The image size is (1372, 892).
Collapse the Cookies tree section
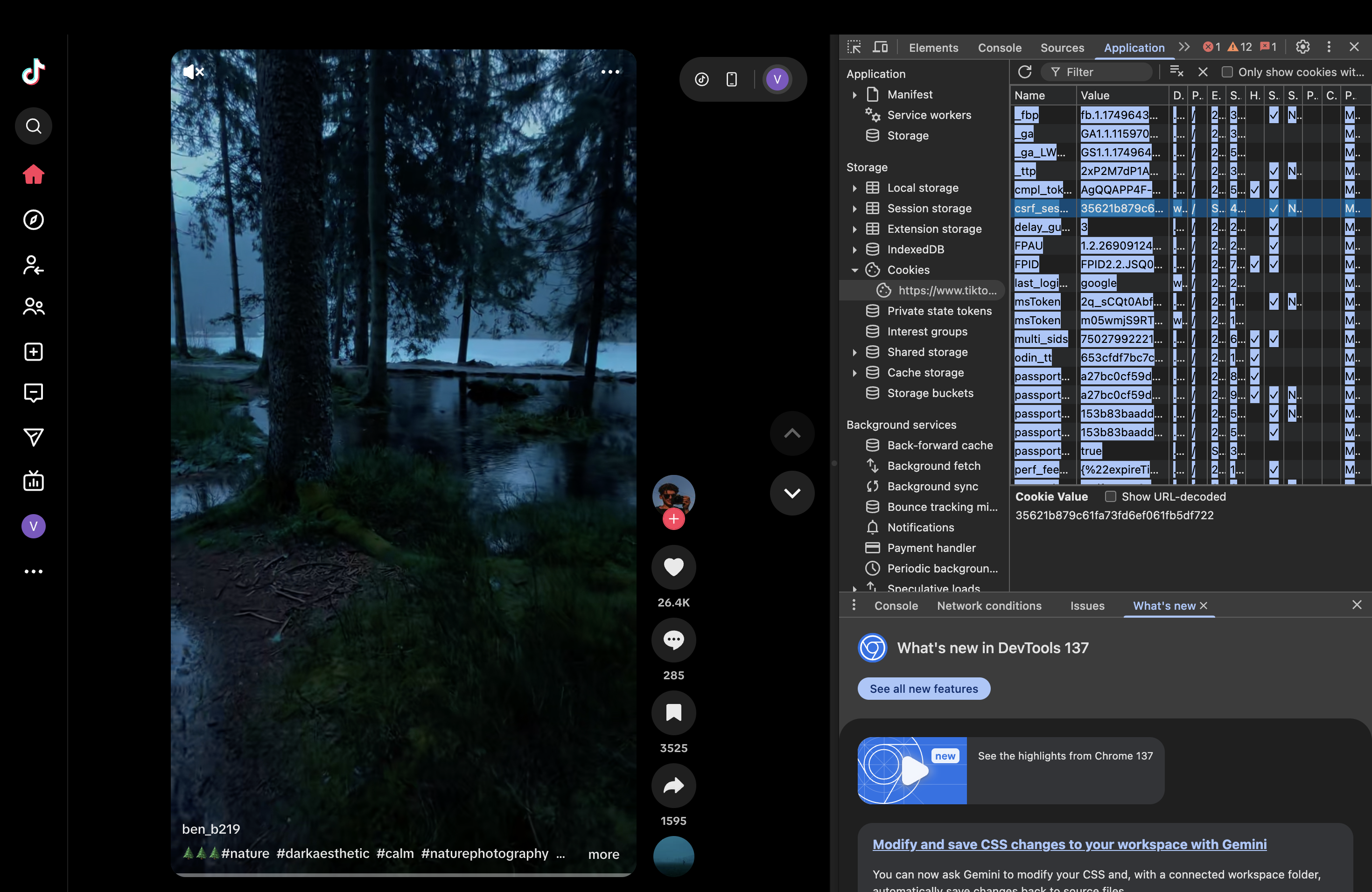(855, 270)
